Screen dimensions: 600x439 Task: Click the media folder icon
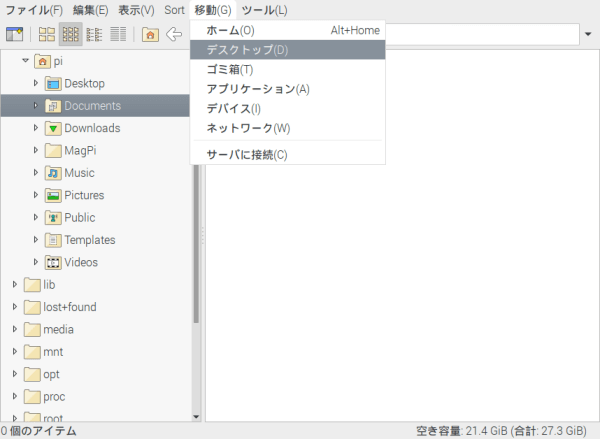click(x=32, y=330)
